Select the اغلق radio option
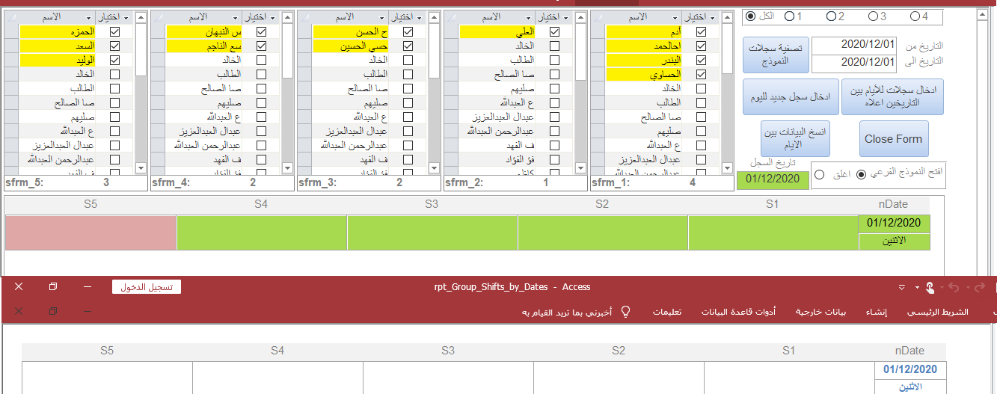Image resolution: width=1000 pixels, height=394 pixels. (820, 174)
